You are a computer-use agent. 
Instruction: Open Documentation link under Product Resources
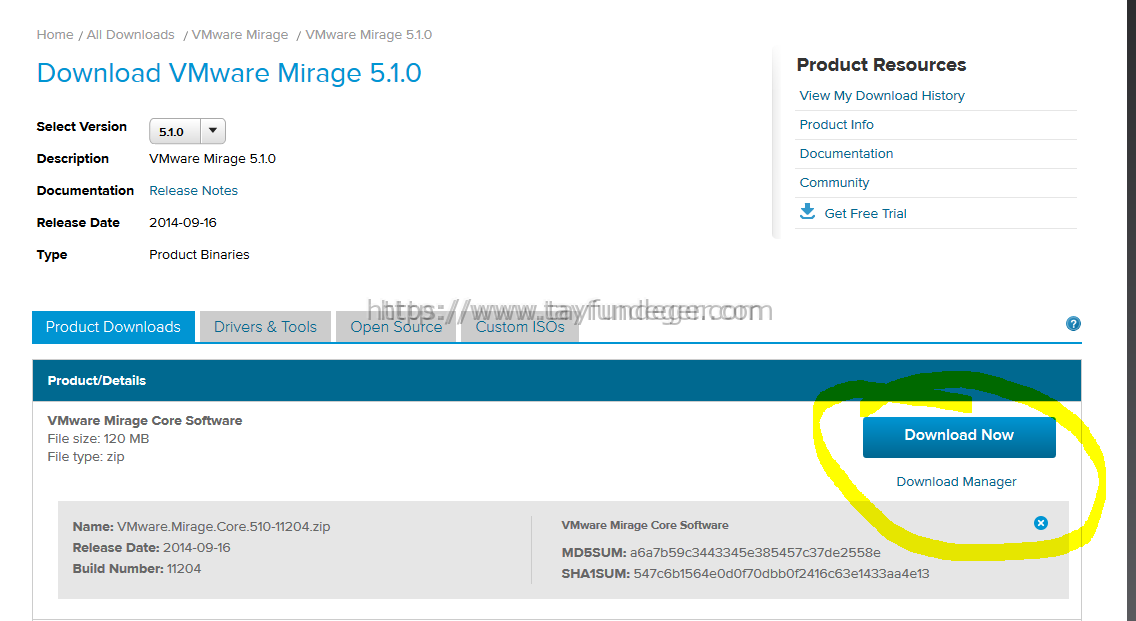pyautogui.click(x=846, y=154)
